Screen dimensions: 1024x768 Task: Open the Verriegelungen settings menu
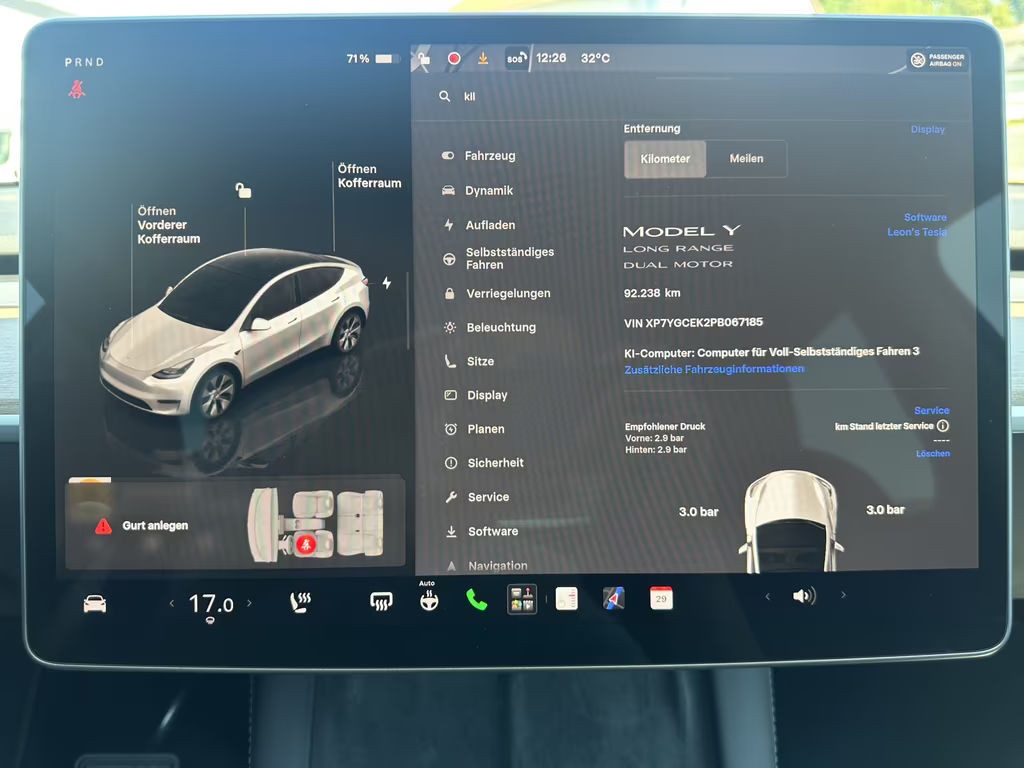[497, 294]
